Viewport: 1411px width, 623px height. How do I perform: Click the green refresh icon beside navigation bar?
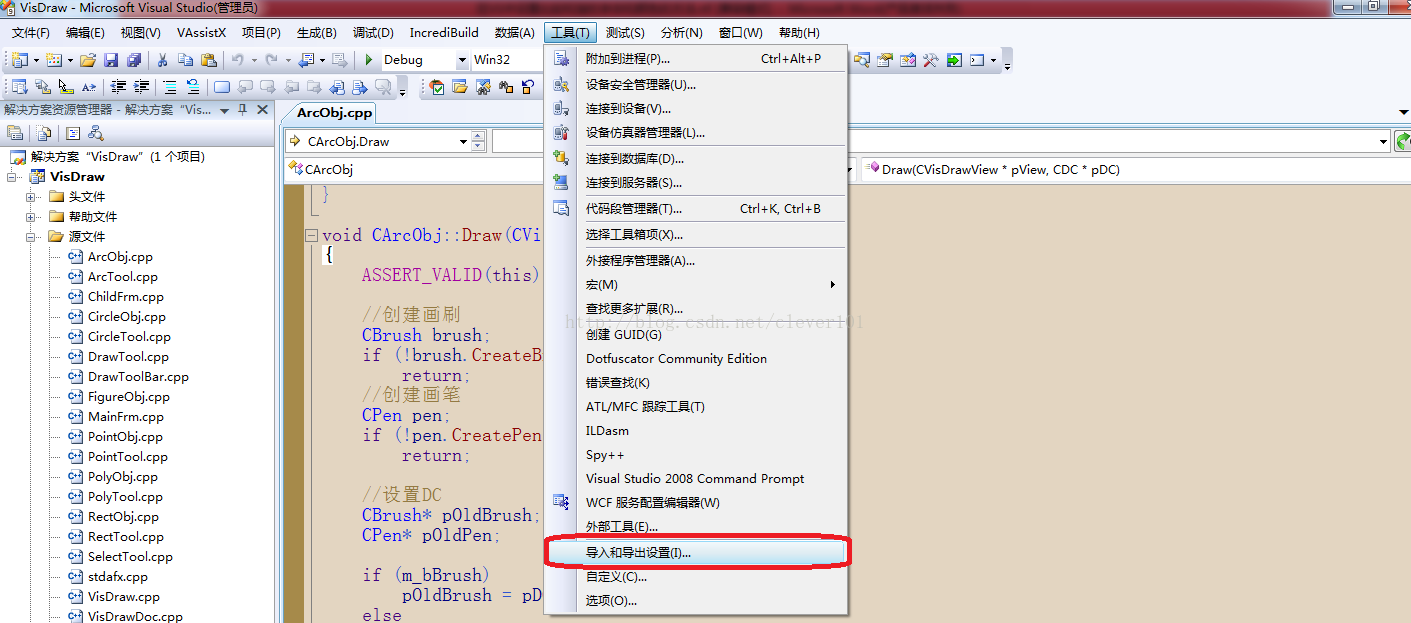tap(1404, 142)
